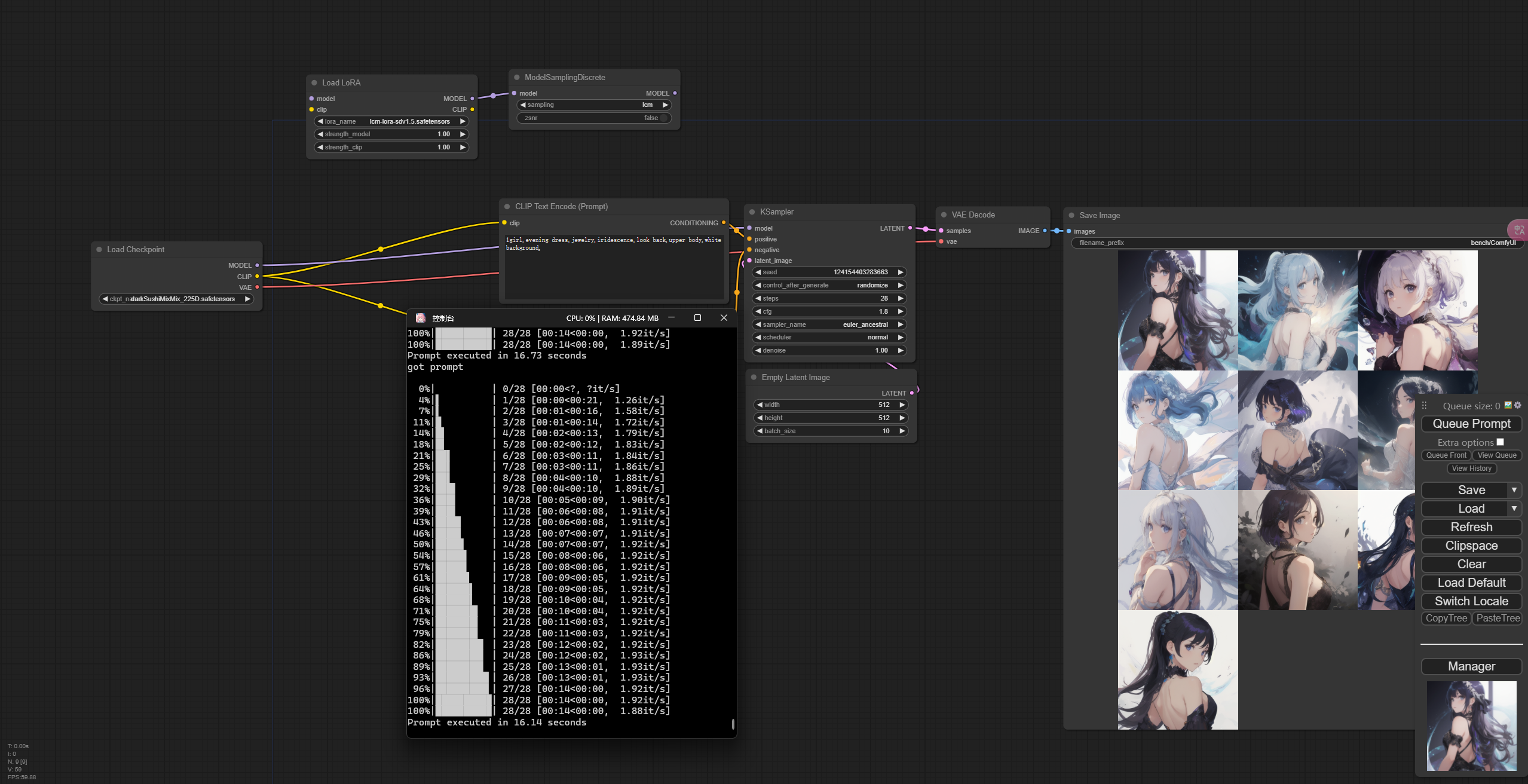
Task: Click the console window's app icon
Action: (x=421, y=318)
